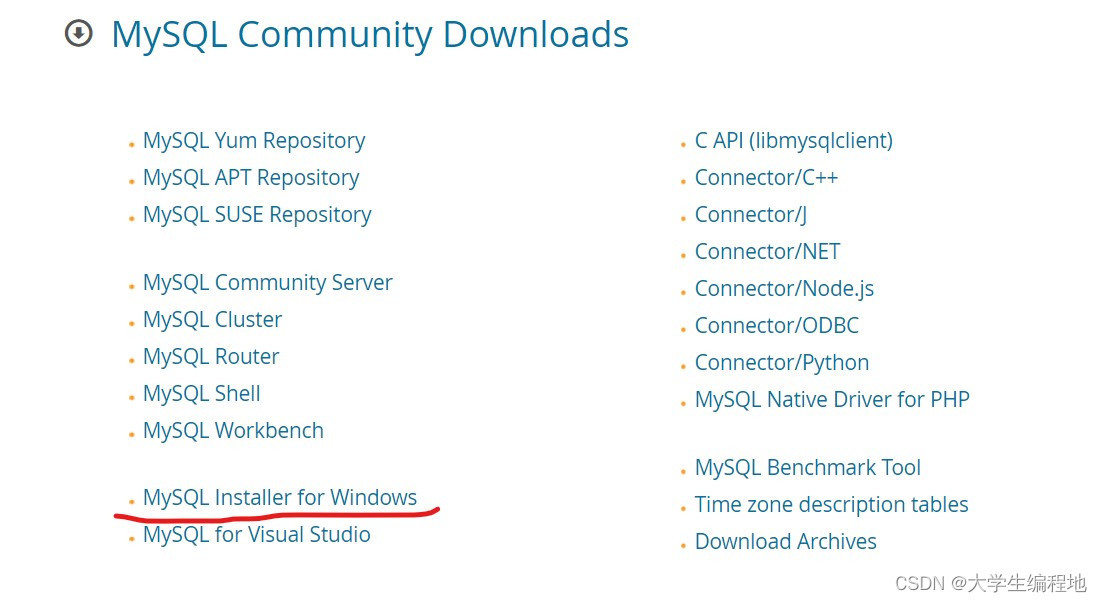Viewport: 1102px width, 602px height.
Task: Visit the MySQL Cluster link
Action: click(212, 320)
